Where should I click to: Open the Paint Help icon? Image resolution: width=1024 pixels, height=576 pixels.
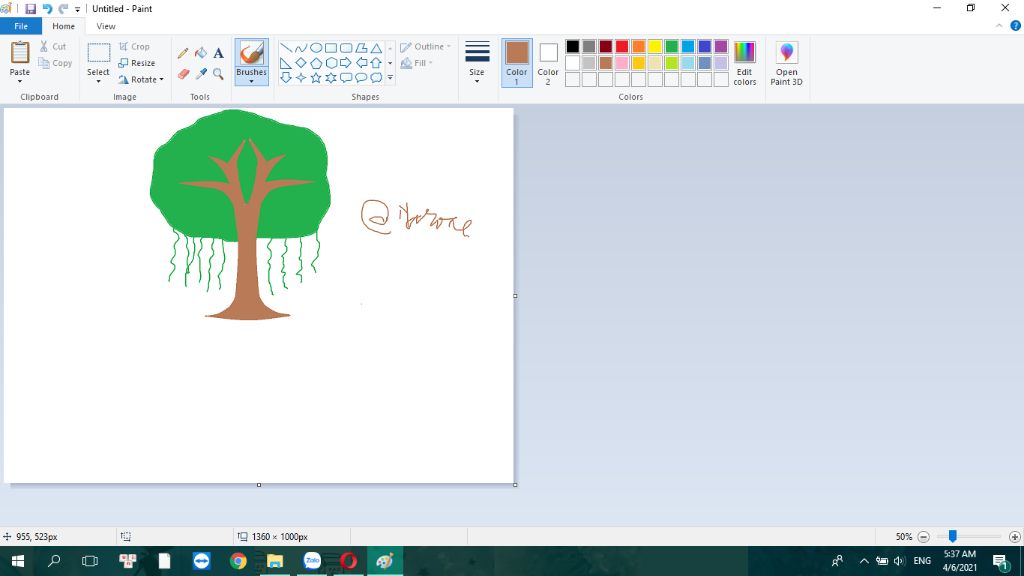1016,26
